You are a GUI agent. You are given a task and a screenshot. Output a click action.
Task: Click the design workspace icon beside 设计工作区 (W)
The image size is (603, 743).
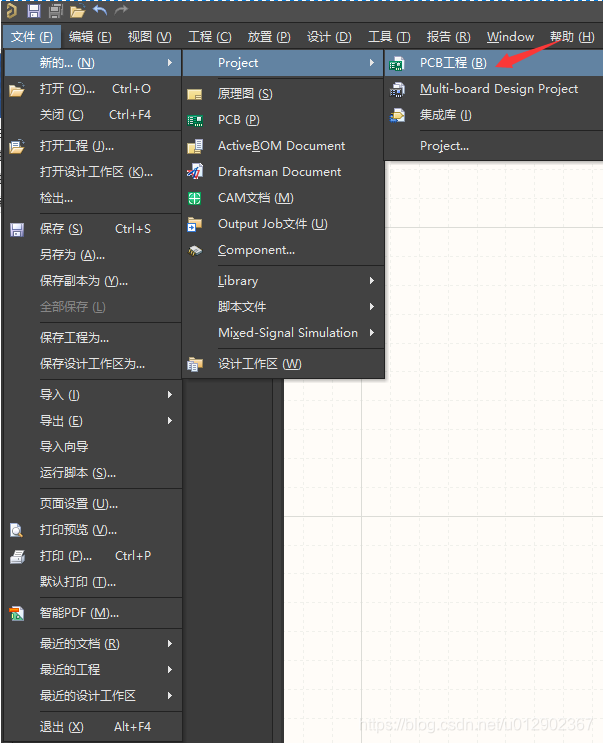pyautogui.click(x=195, y=364)
